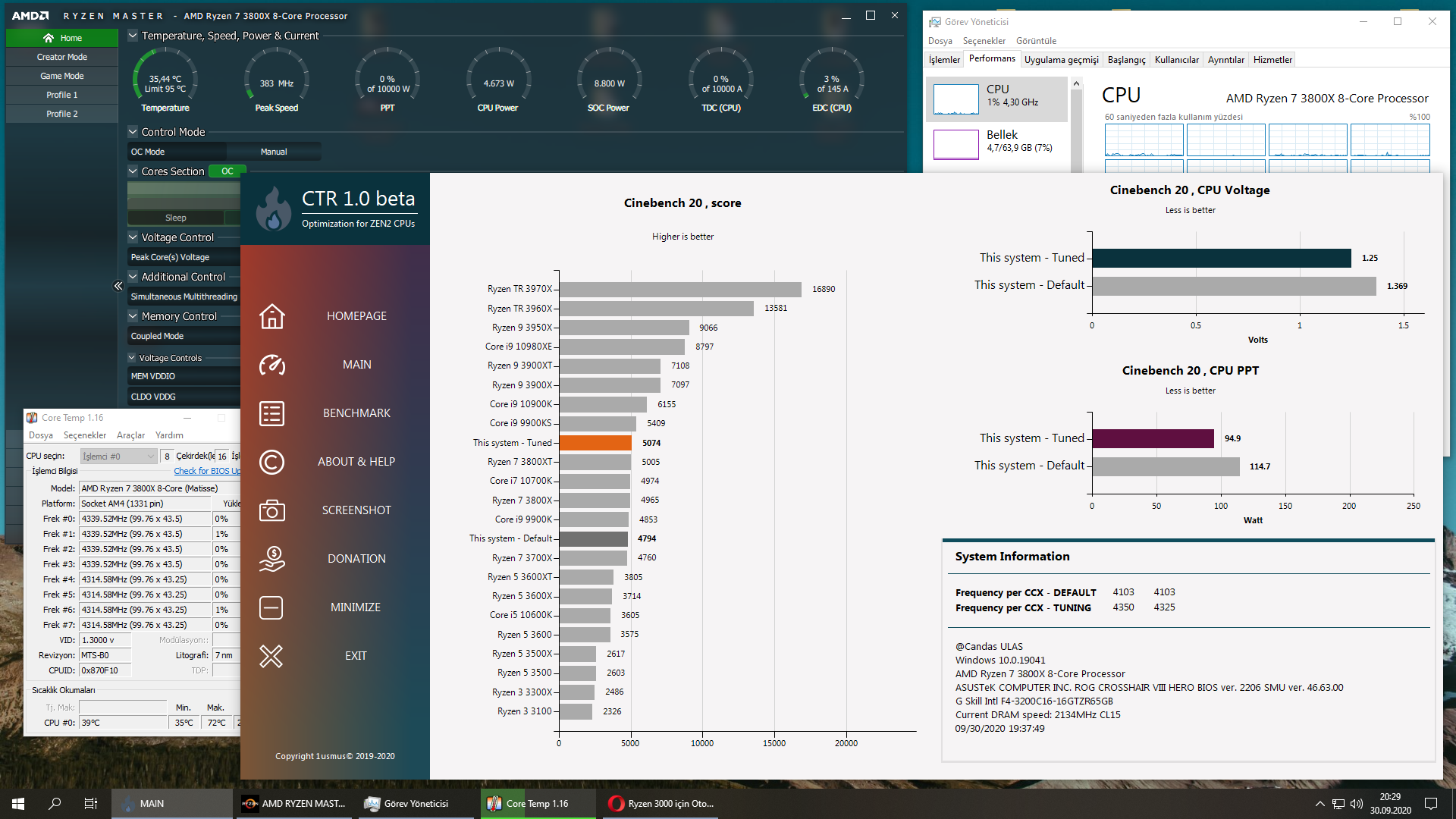Click the Minimize icon in CTR sidebar
The image size is (1456, 819).
(x=271, y=607)
